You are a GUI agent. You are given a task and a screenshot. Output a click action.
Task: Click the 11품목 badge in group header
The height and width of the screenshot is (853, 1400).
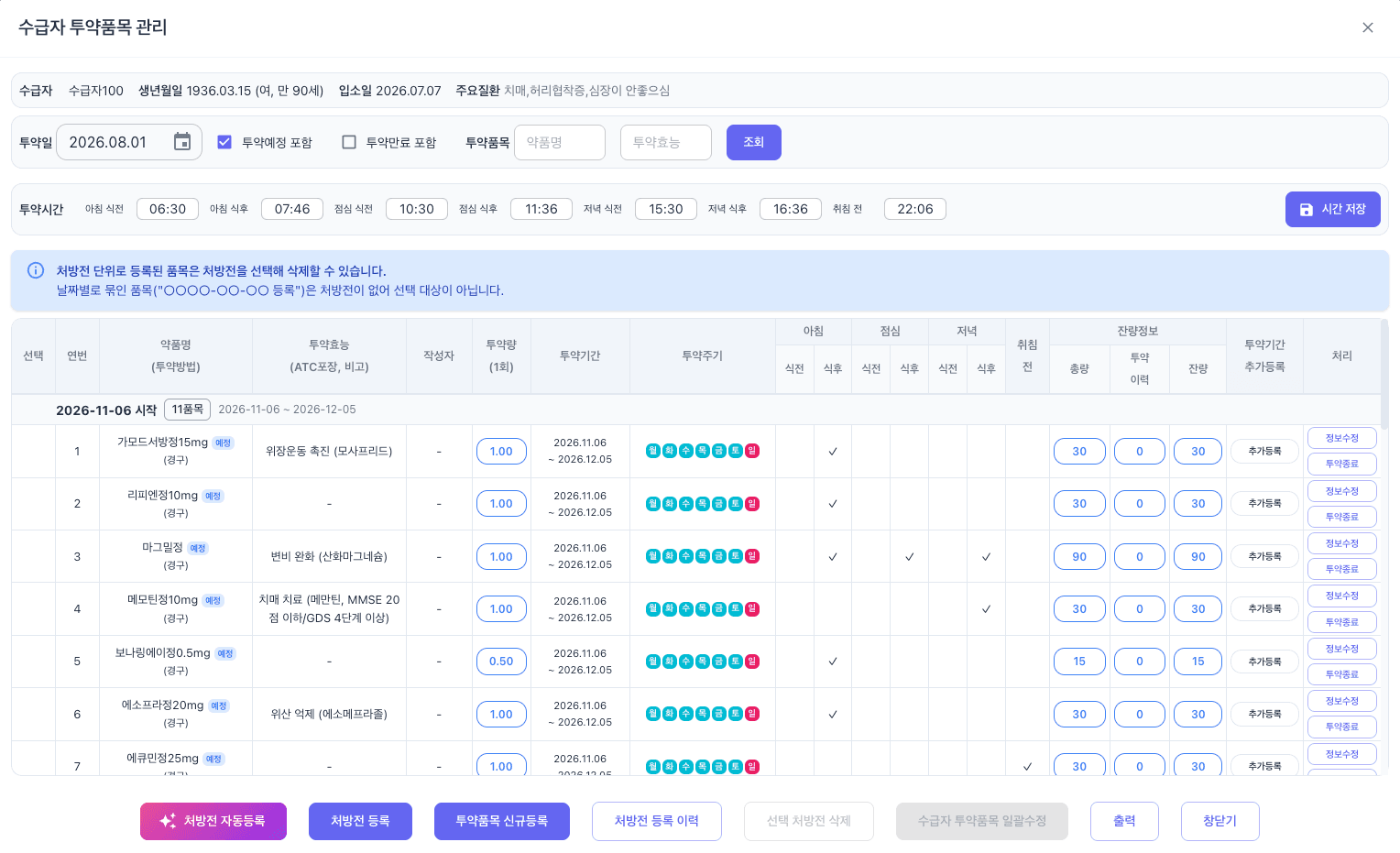(188, 410)
